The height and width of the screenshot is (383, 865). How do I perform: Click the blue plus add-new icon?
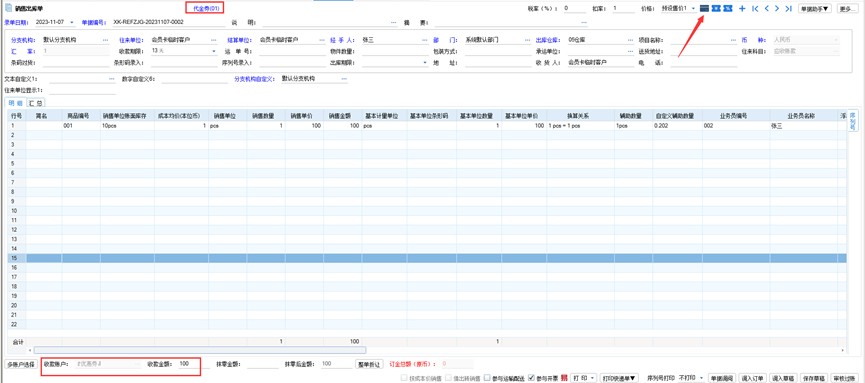742,8
